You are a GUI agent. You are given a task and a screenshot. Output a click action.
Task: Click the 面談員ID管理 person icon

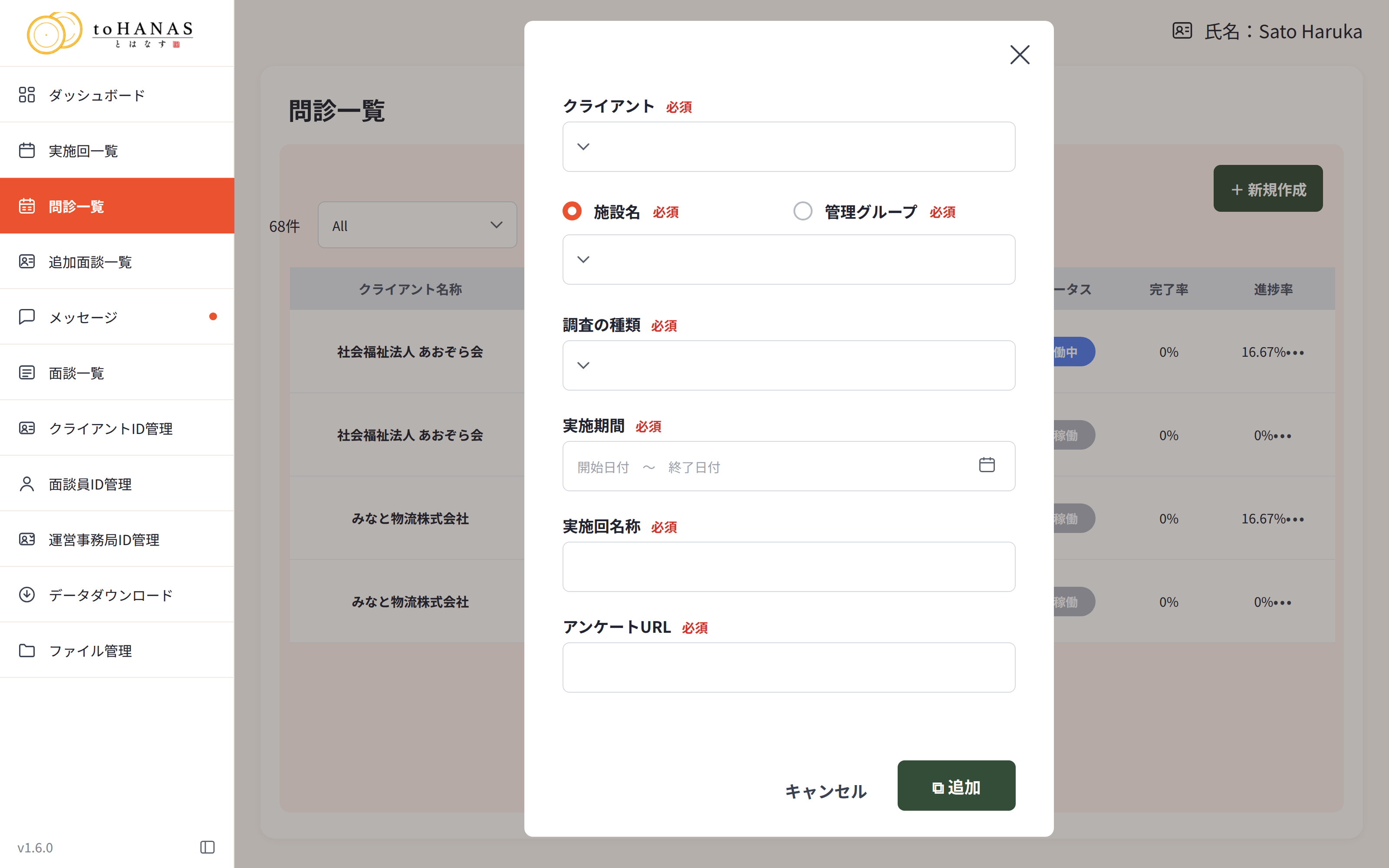[27, 484]
